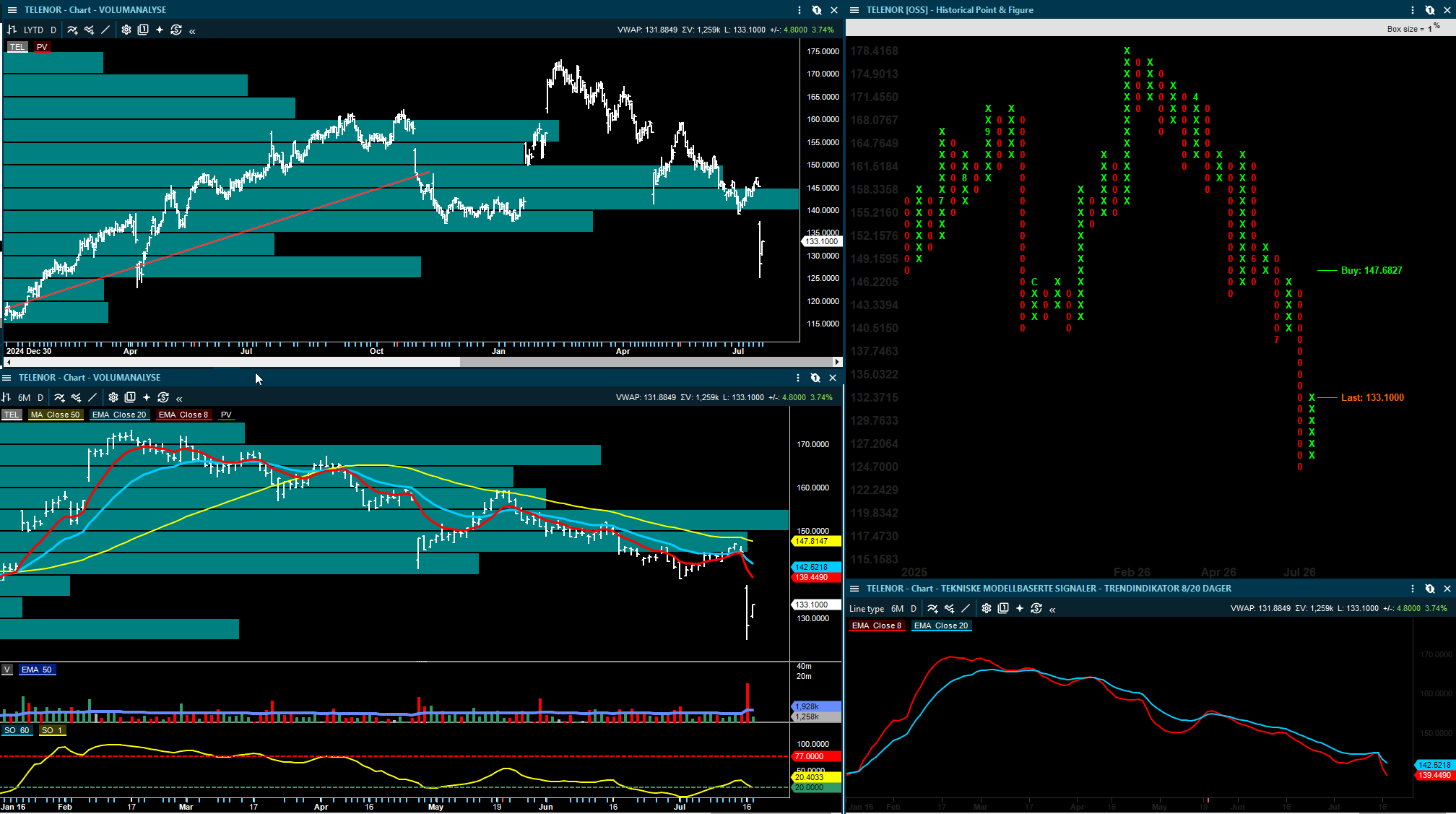Open hamburger menu of Point & Figure panel

point(854,10)
